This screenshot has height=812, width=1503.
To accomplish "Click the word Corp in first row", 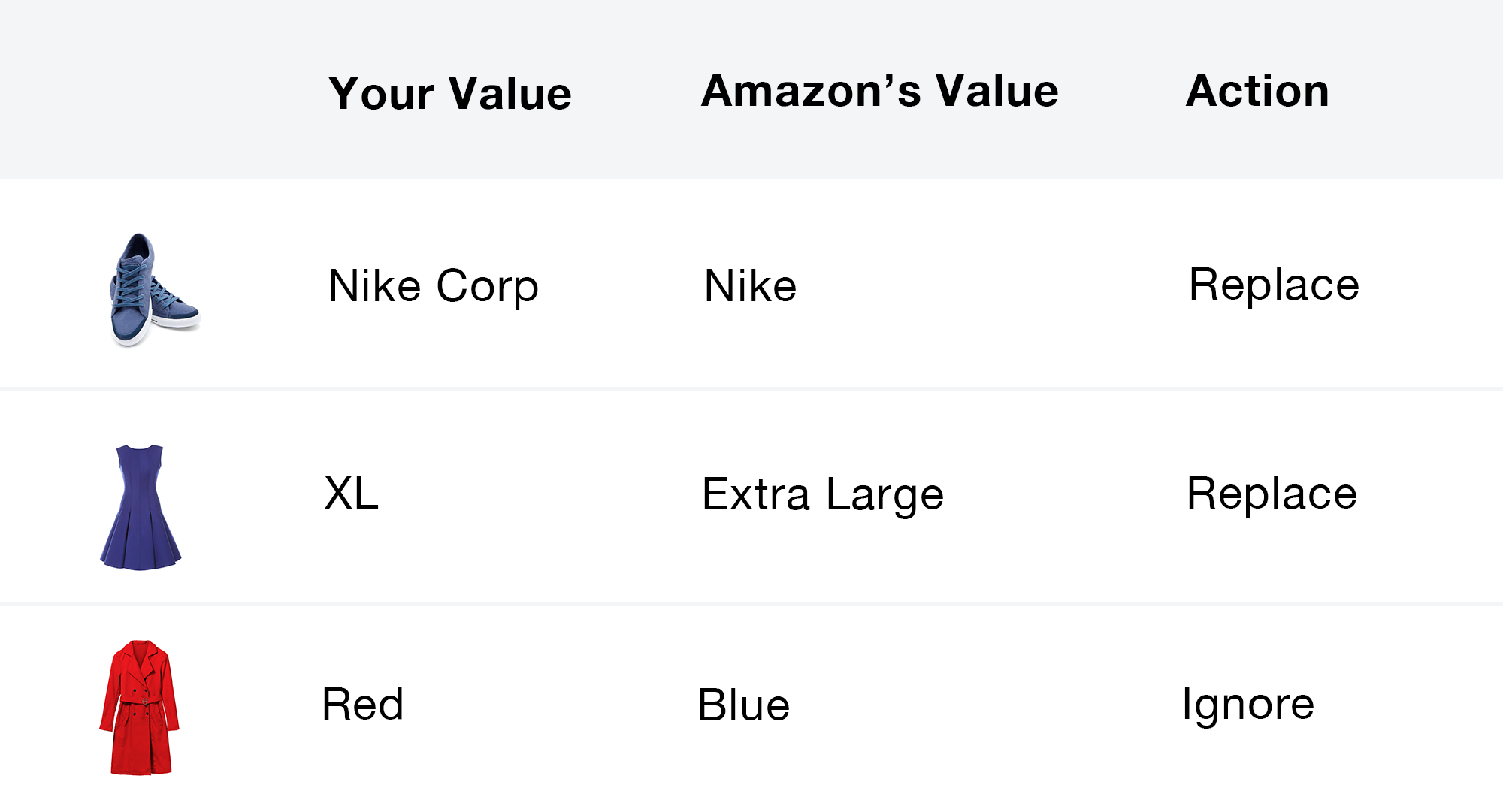I will (488, 287).
